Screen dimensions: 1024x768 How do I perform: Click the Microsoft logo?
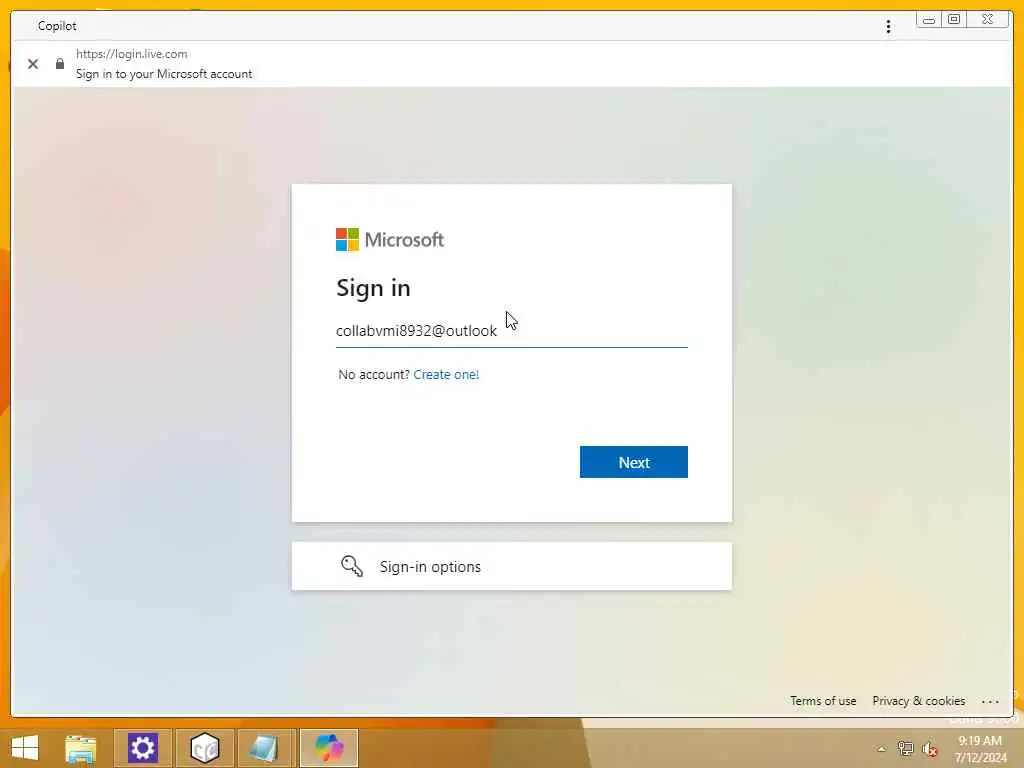390,240
